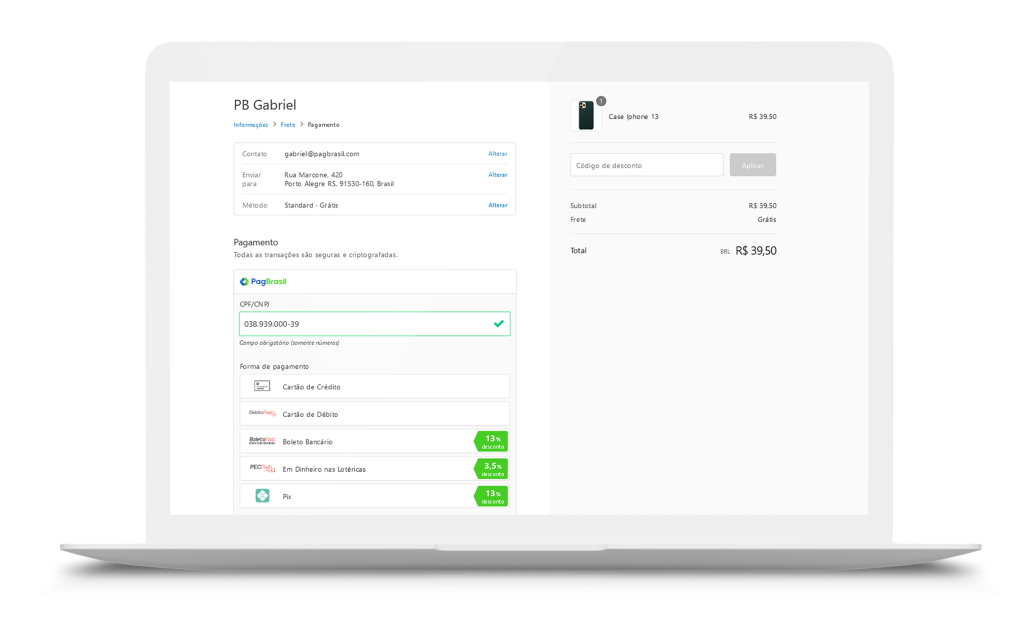Click the PagBrasil logo
1024x638 pixels.
click(263, 281)
